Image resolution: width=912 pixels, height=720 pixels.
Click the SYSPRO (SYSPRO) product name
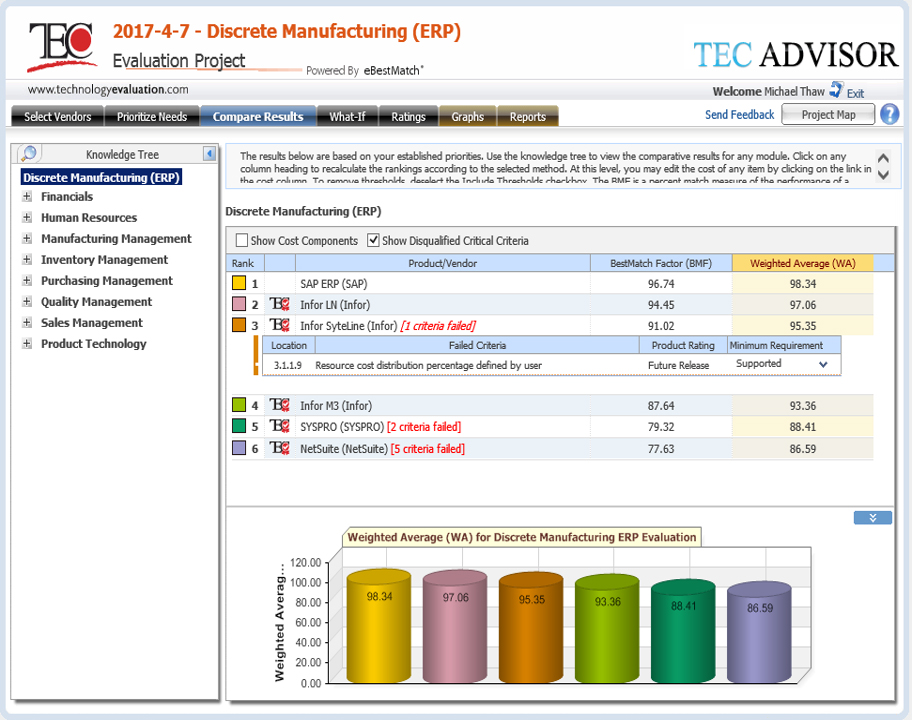[342, 426]
